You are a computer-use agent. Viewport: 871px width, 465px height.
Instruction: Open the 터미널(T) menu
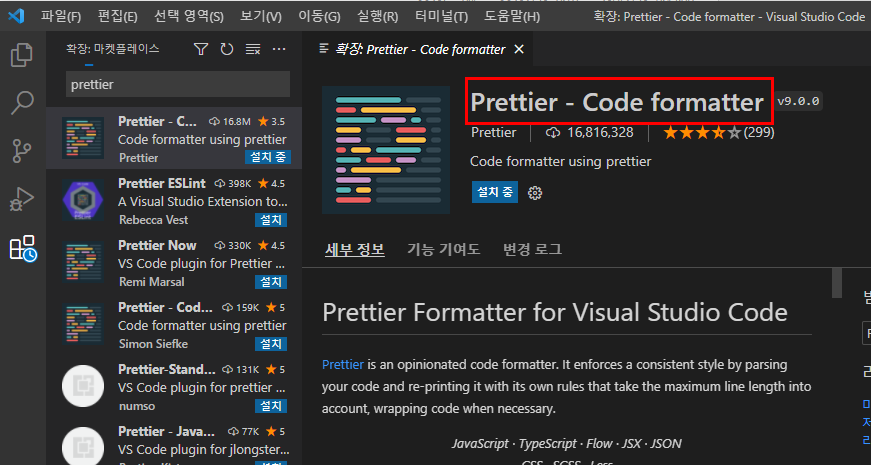tap(441, 17)
